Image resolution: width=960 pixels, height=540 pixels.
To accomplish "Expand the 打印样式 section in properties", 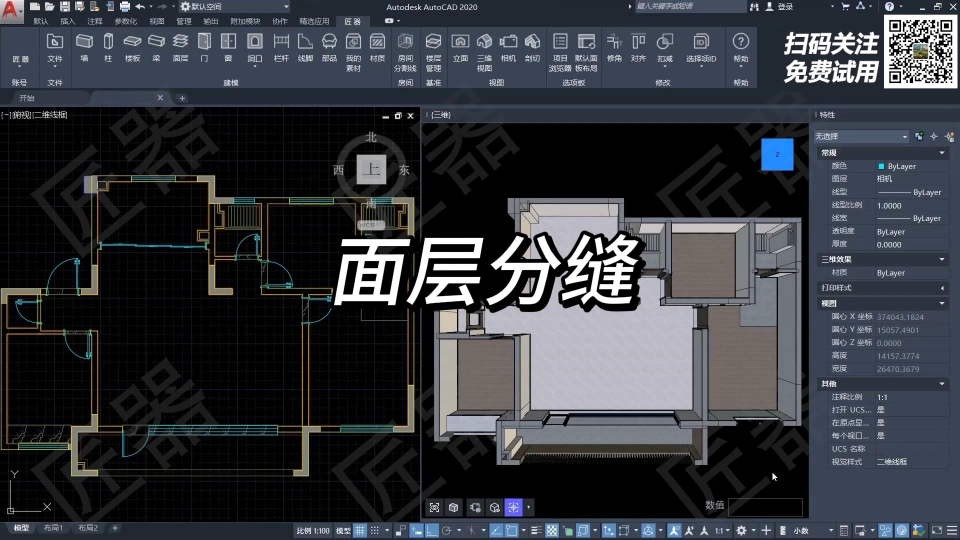I will [942, 288].
